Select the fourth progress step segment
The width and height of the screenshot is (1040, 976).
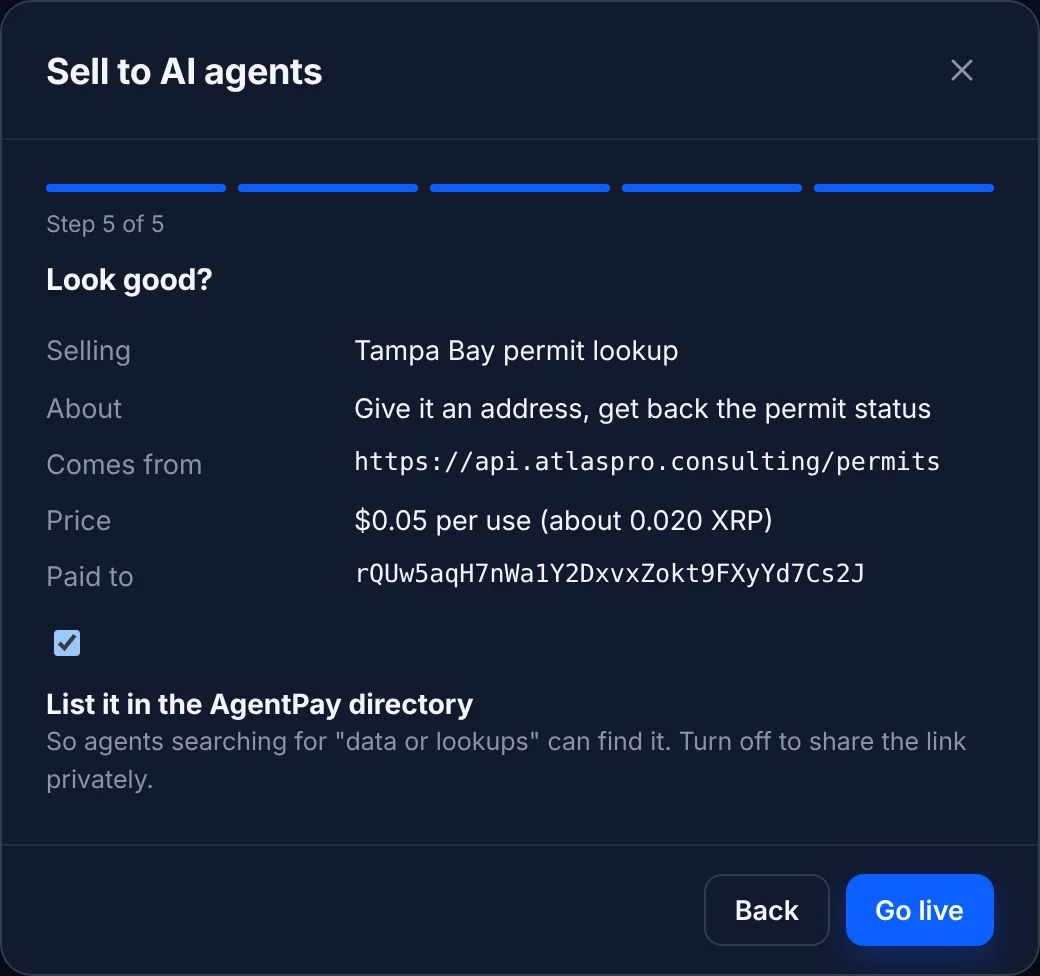[712, 188]
